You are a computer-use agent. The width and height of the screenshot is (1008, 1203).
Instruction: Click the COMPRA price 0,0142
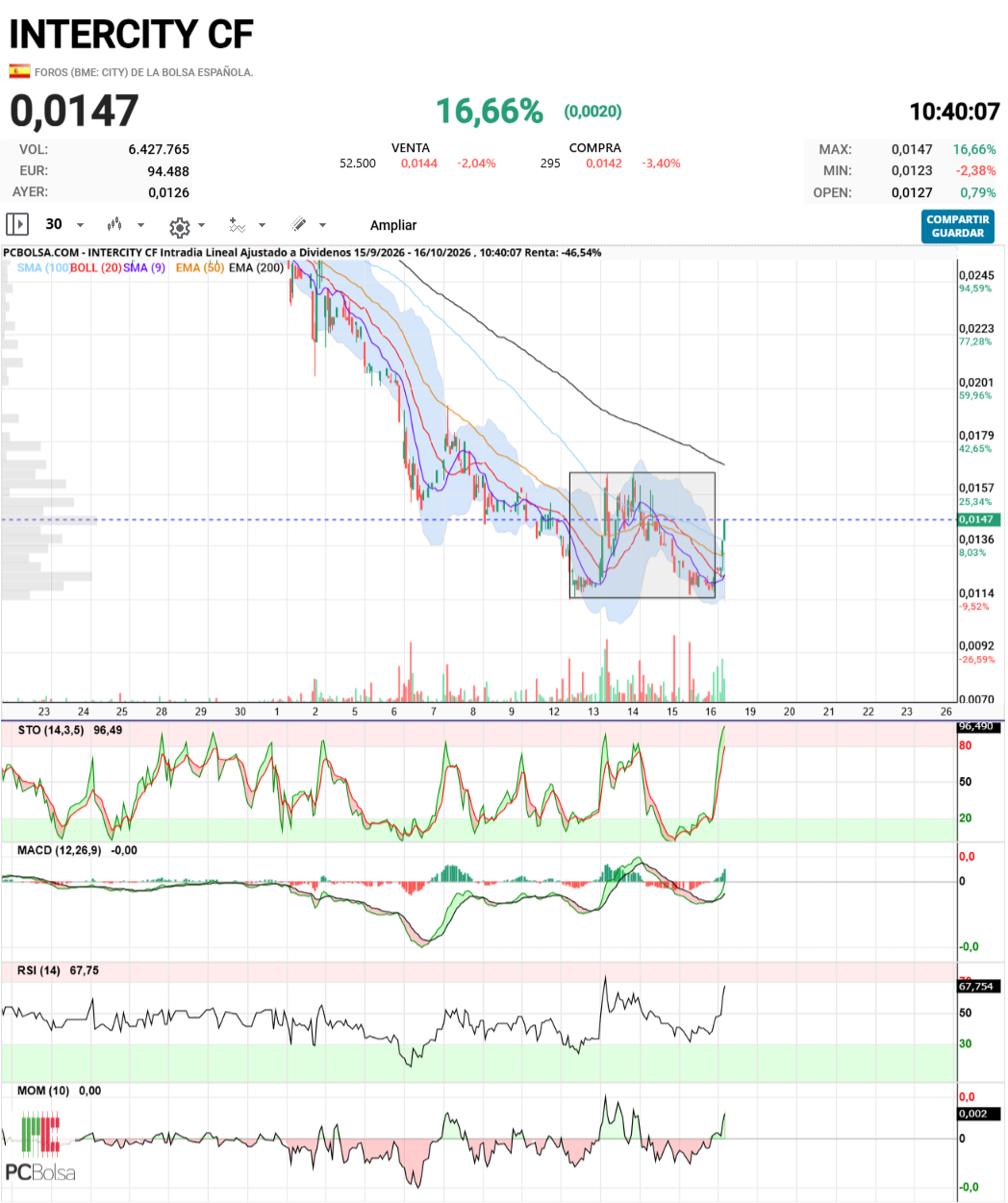[604, 163]
